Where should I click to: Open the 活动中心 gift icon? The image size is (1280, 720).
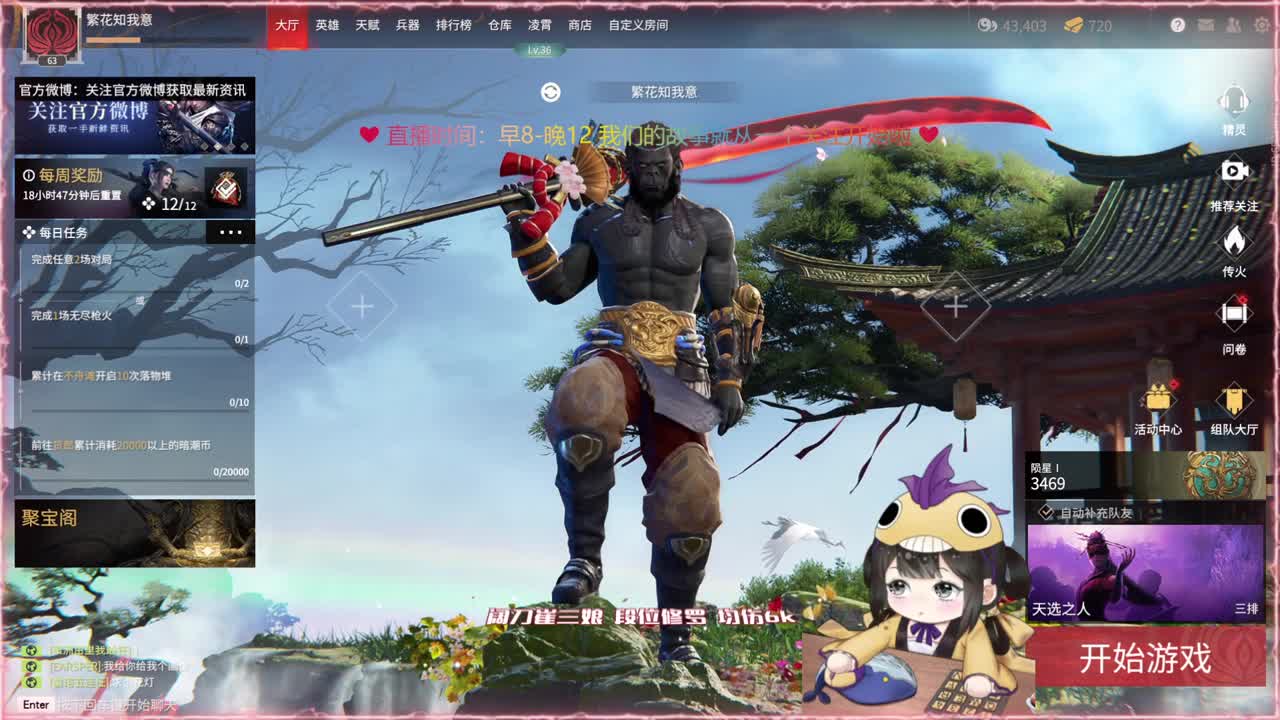(x=1158, y=398)
